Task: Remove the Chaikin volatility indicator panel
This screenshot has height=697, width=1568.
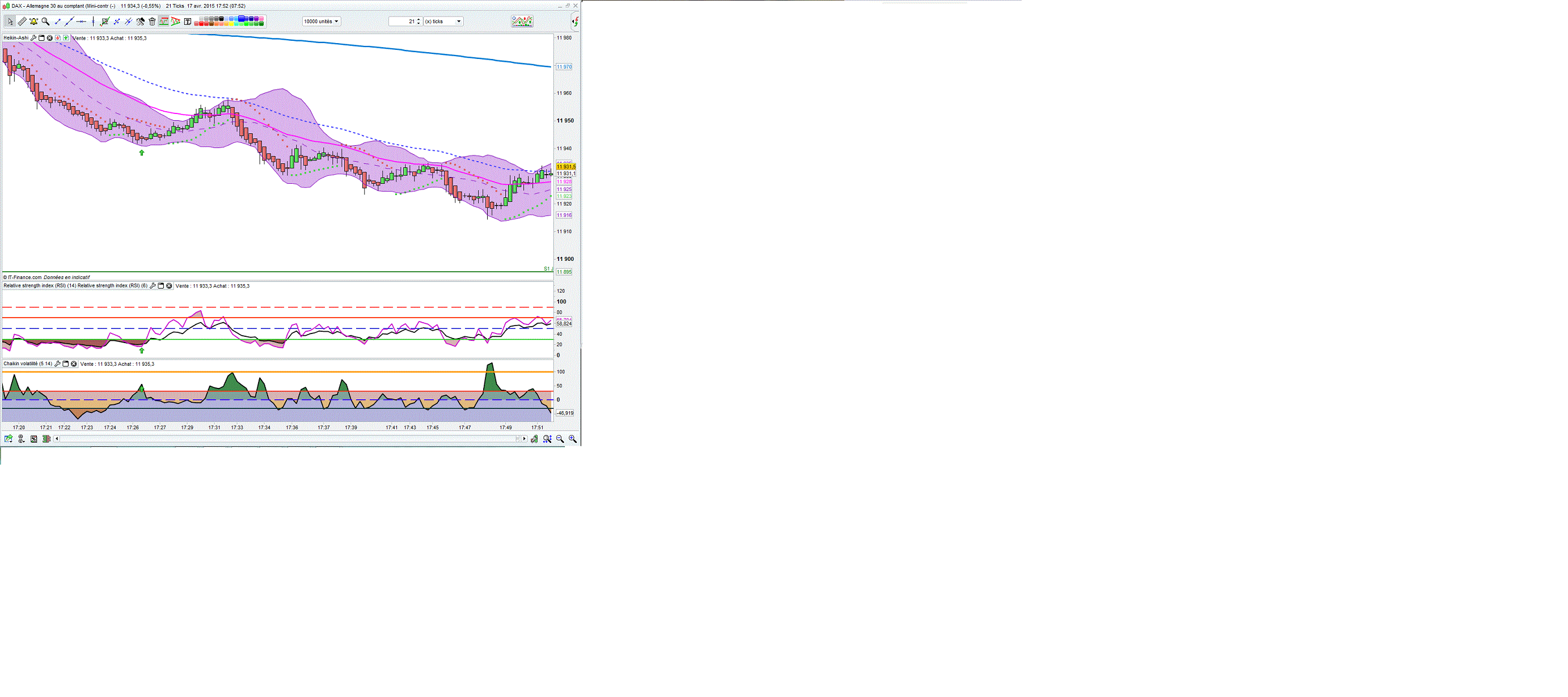Action: (x=74, y=364)
